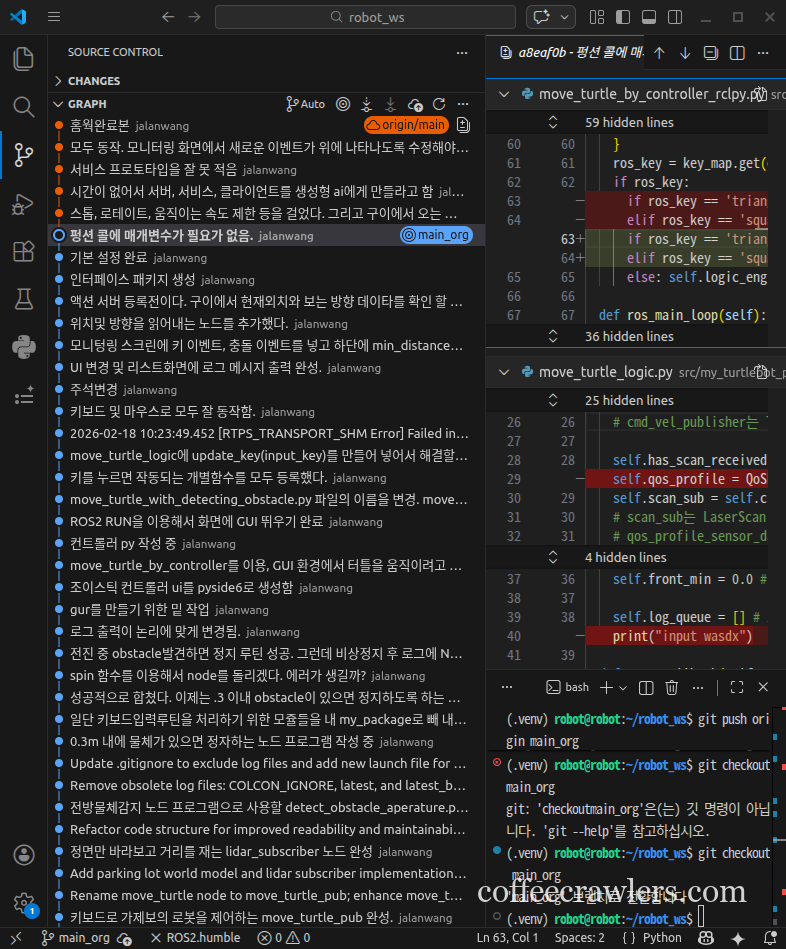The image size is (786, 949).
Task: Split the terminal pane
Action: pos(645,687)
